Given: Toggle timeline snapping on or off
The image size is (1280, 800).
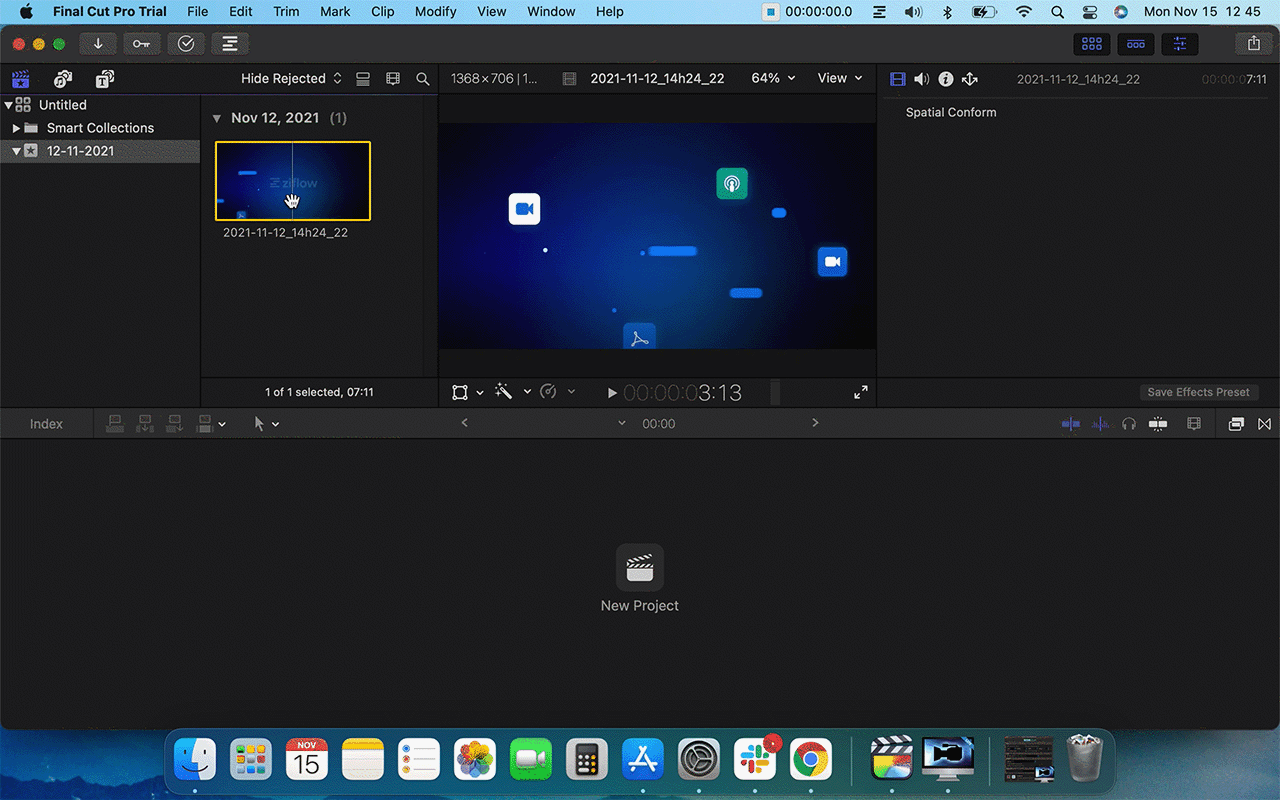Looking at the screenshot, I should click(x=1158, y=424).
